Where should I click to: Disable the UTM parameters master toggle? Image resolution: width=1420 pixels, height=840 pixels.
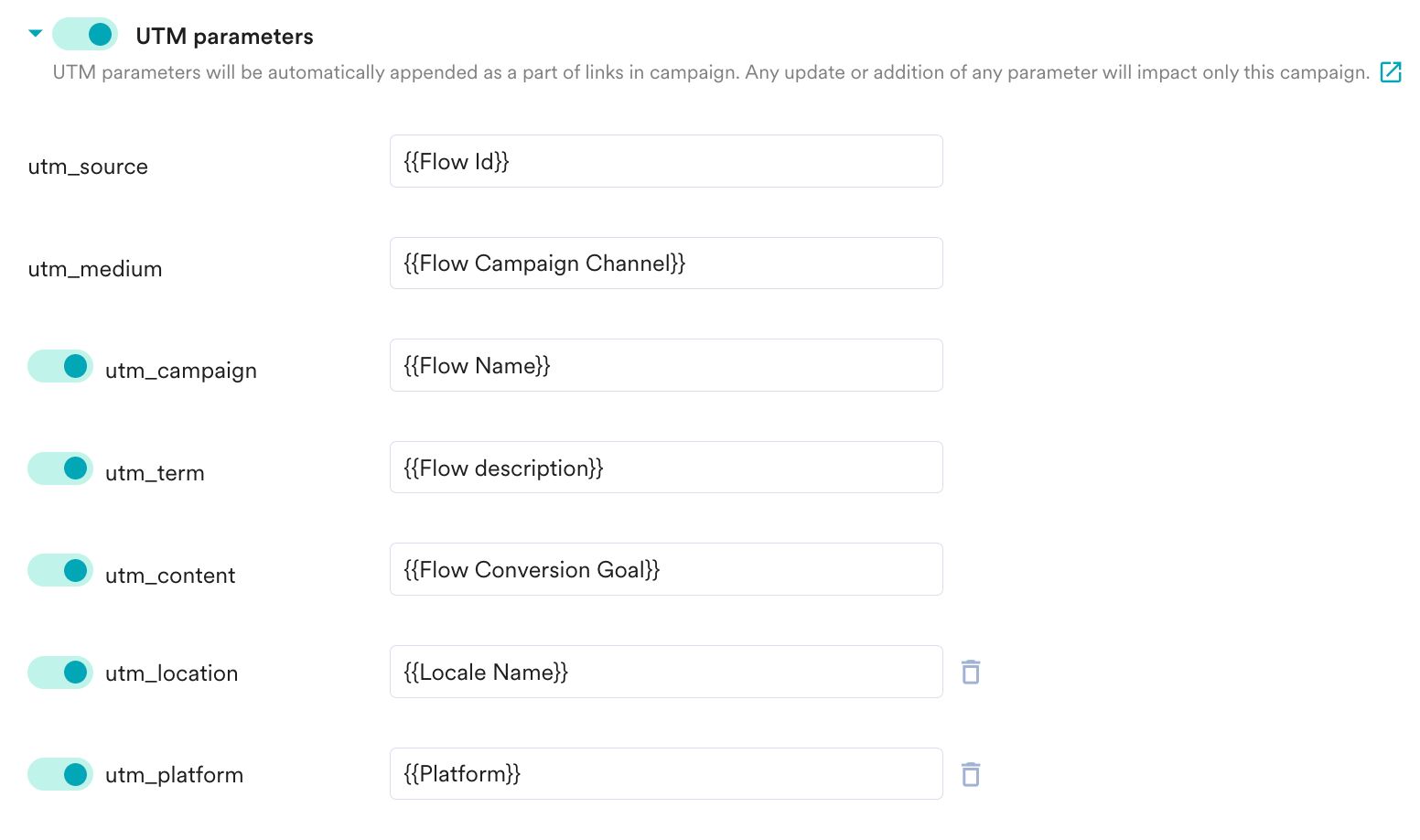85,34
